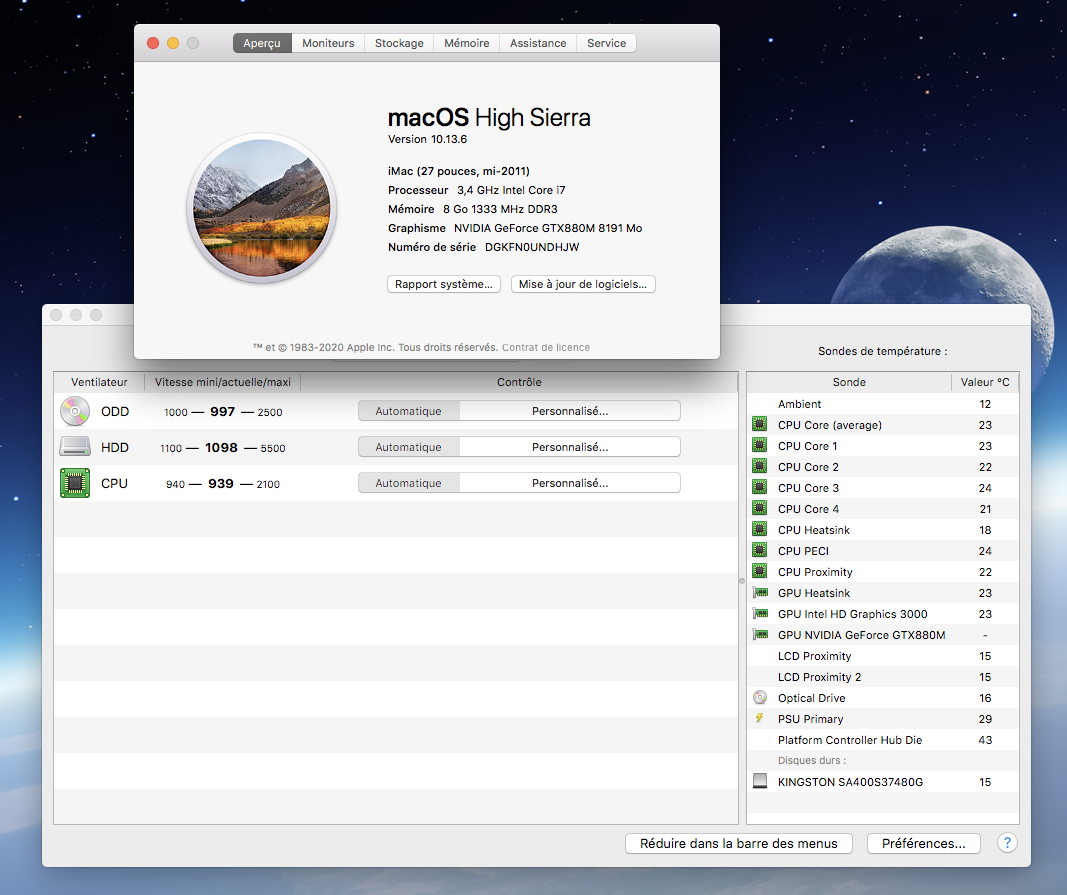Click the ODD current speed 997
Screen dimensions: 1067x895
click(x=223, y=411)
